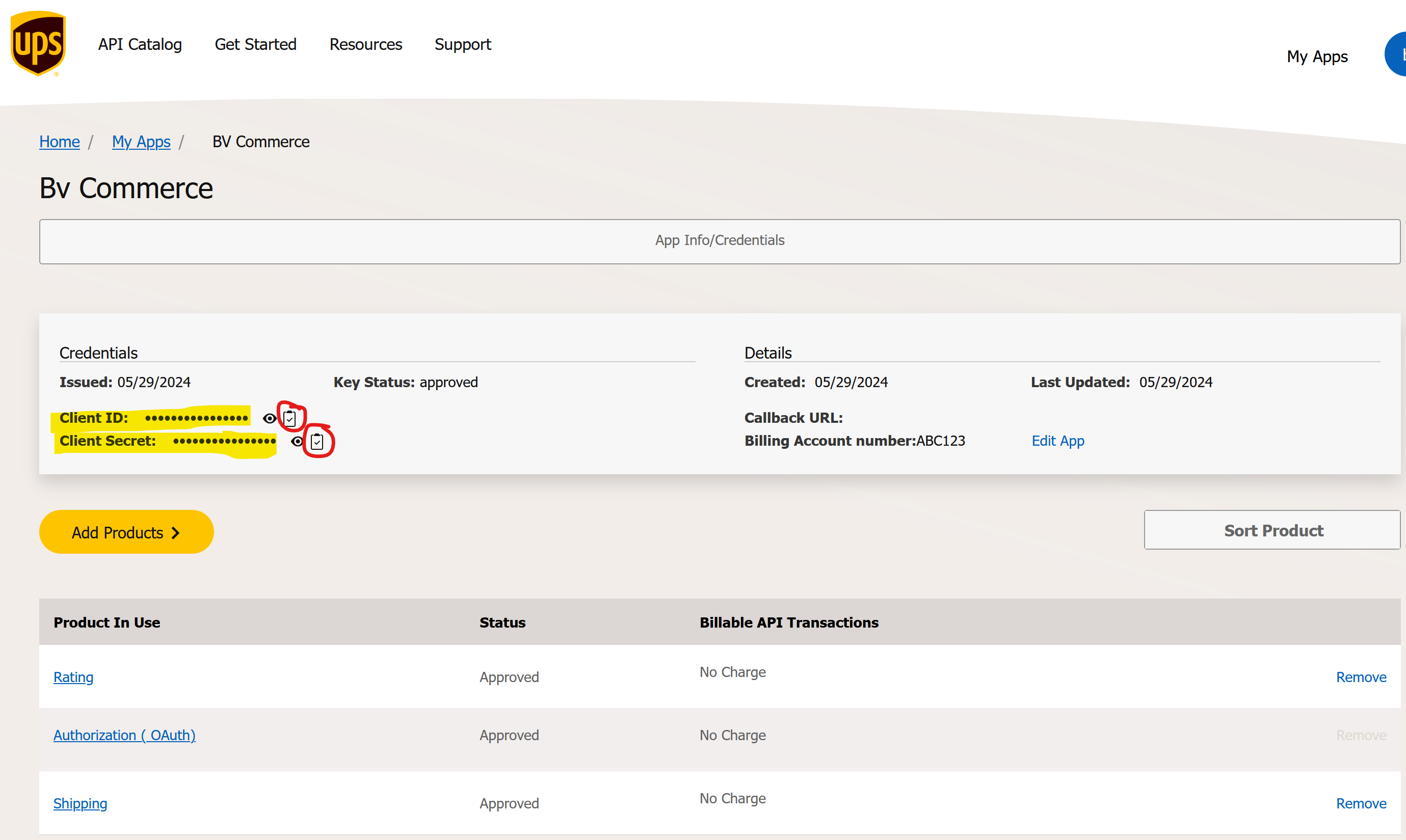Image resolution: width=1406 pixels, height=840 pixels.
Task: Open the API Catalog menu
Action: click(x=140, y=44)
